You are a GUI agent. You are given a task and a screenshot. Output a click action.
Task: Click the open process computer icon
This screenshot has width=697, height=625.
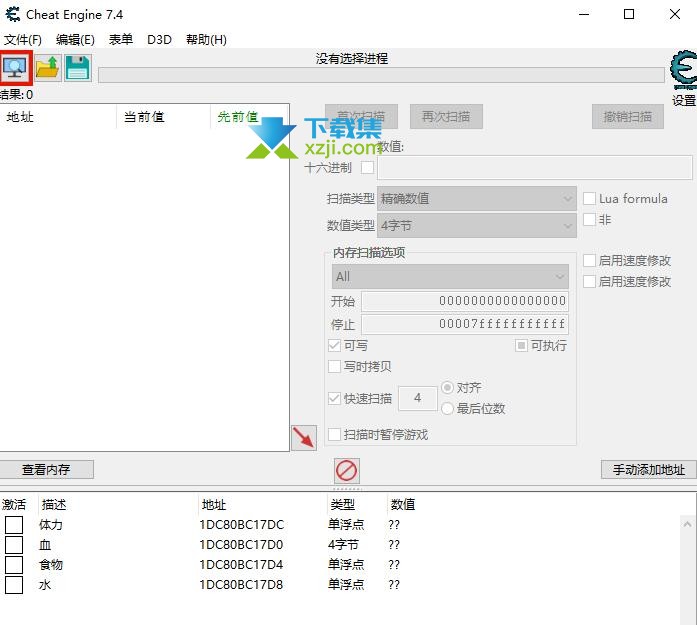coord(16,68)
